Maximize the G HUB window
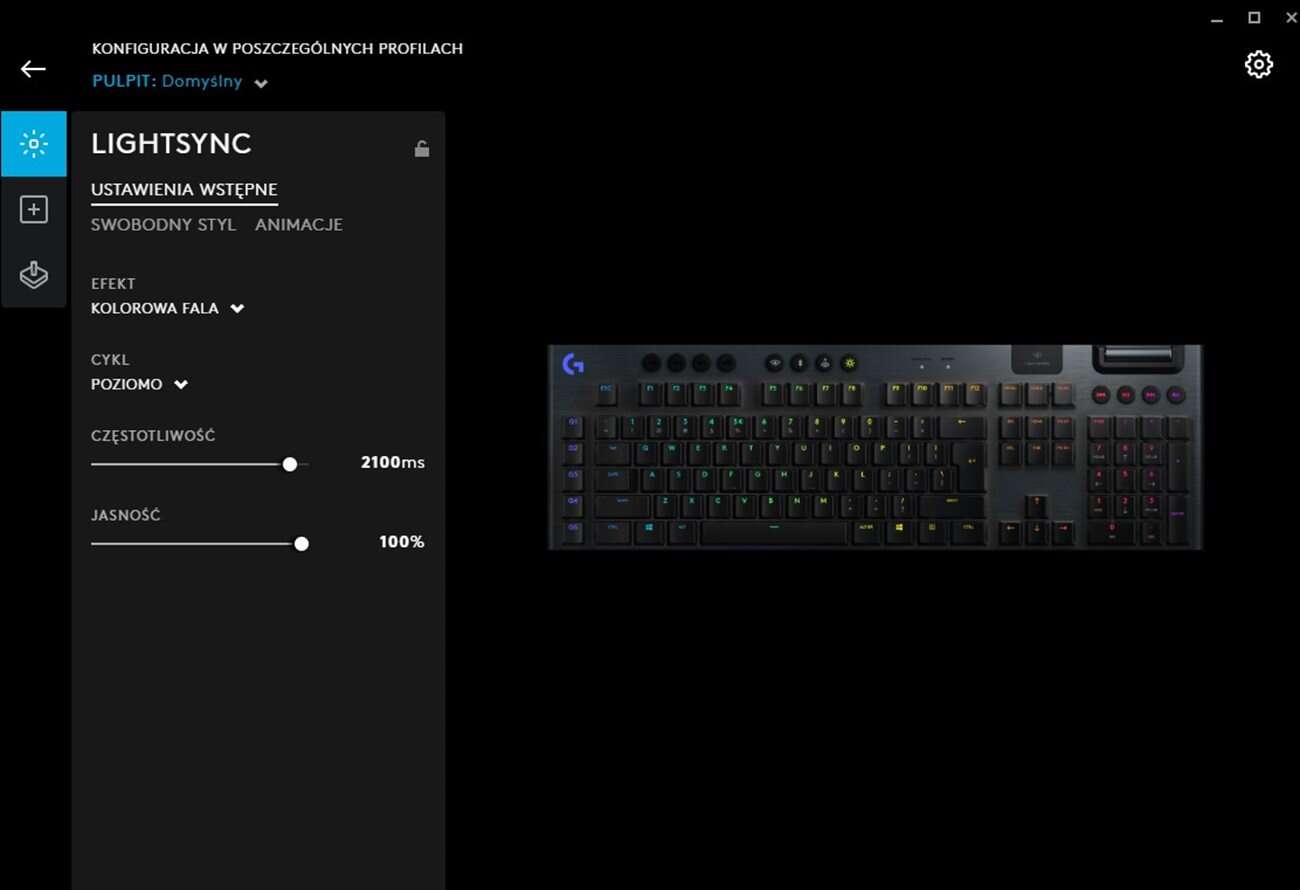 [x=1254, y=18]
